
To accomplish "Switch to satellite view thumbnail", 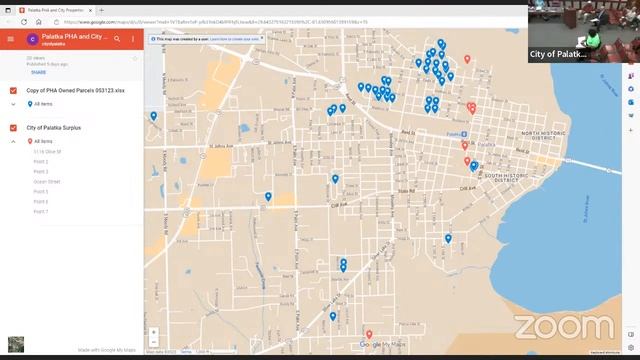I will 16,344.
